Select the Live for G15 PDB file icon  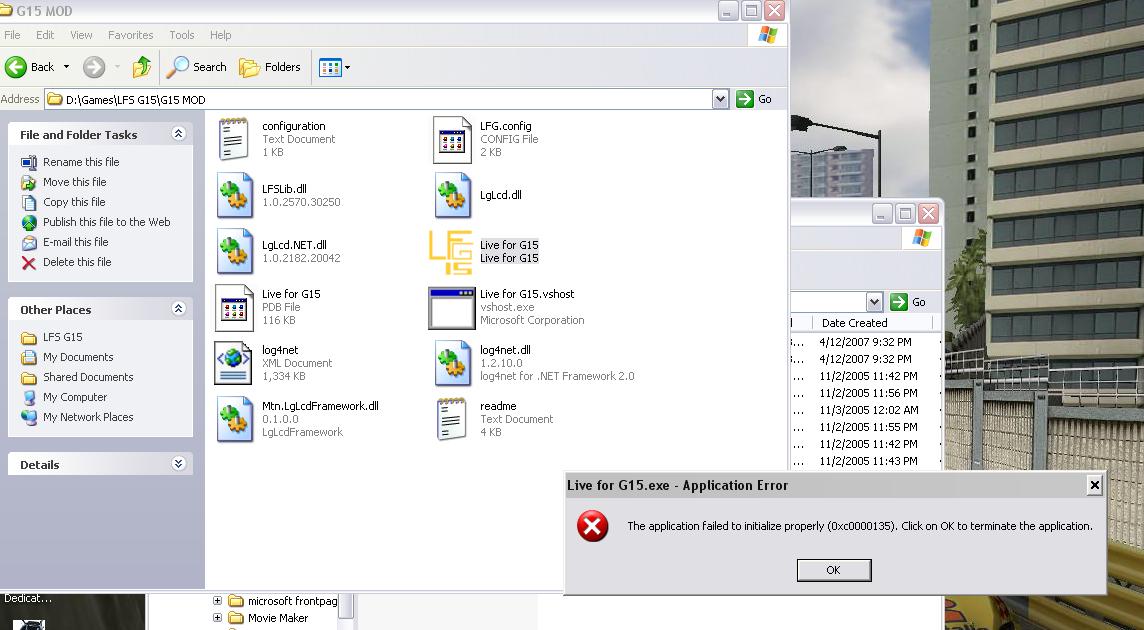coord(234,307)
